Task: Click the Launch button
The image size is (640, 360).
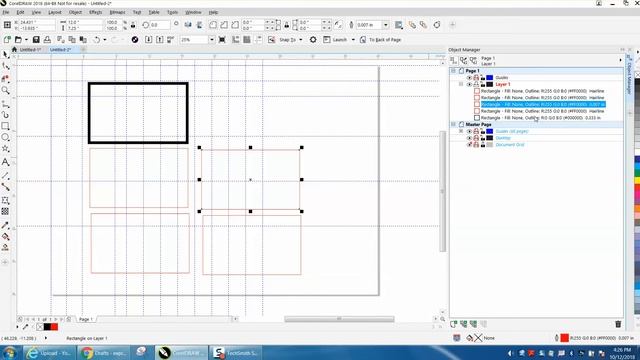Action: pos(335,40)
